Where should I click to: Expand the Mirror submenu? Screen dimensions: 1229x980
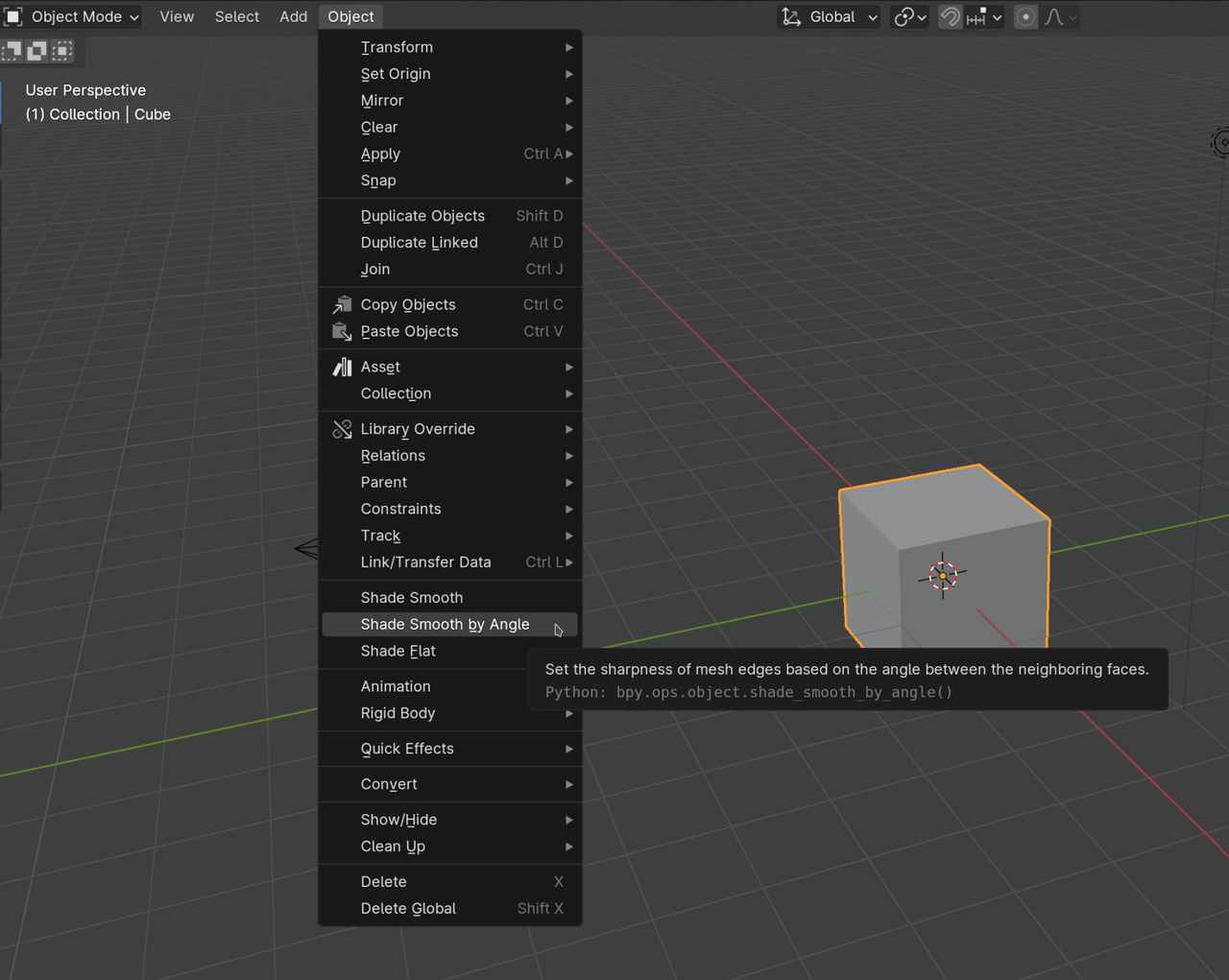coord(449,101)
